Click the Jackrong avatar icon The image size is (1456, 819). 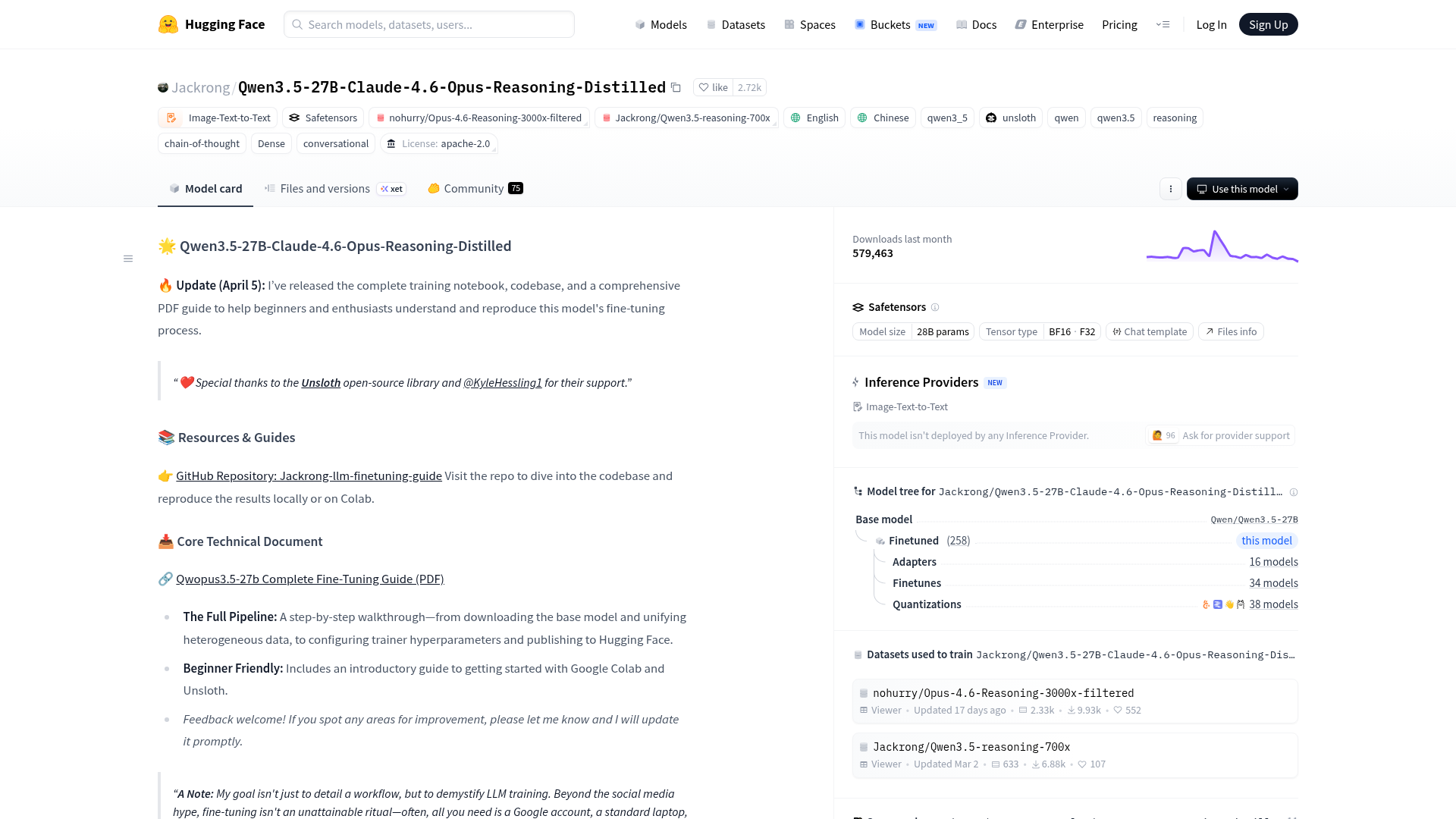[x=163, y=87]
